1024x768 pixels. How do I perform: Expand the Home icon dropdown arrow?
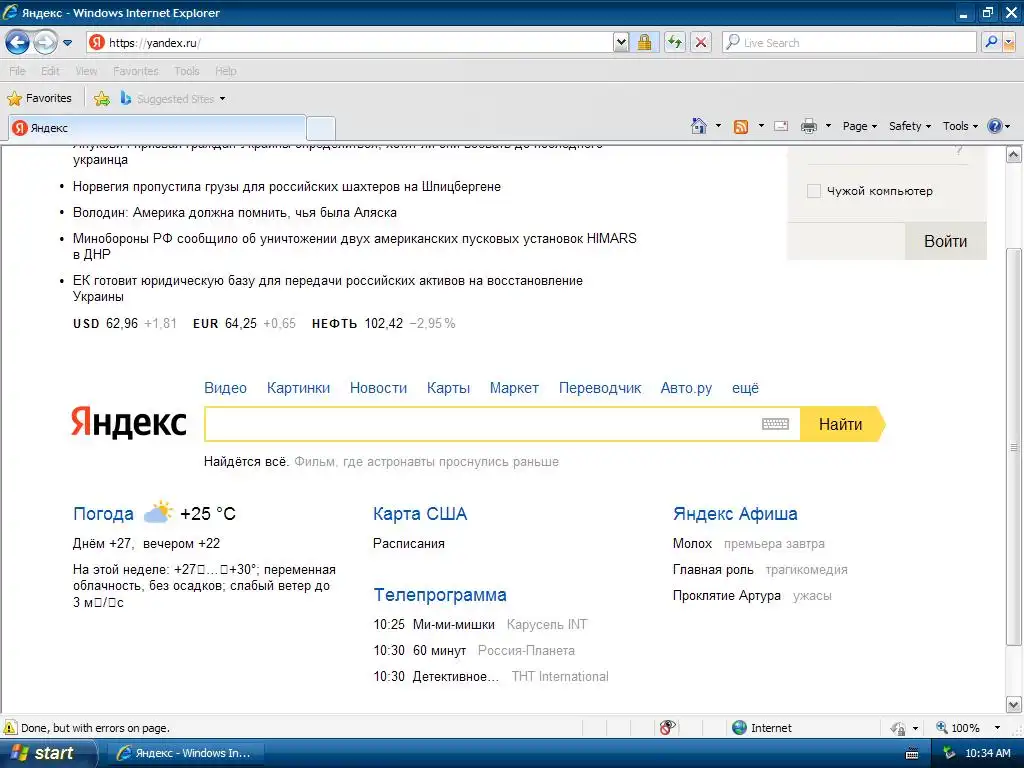pyautogui.click(x=718, y=126)
